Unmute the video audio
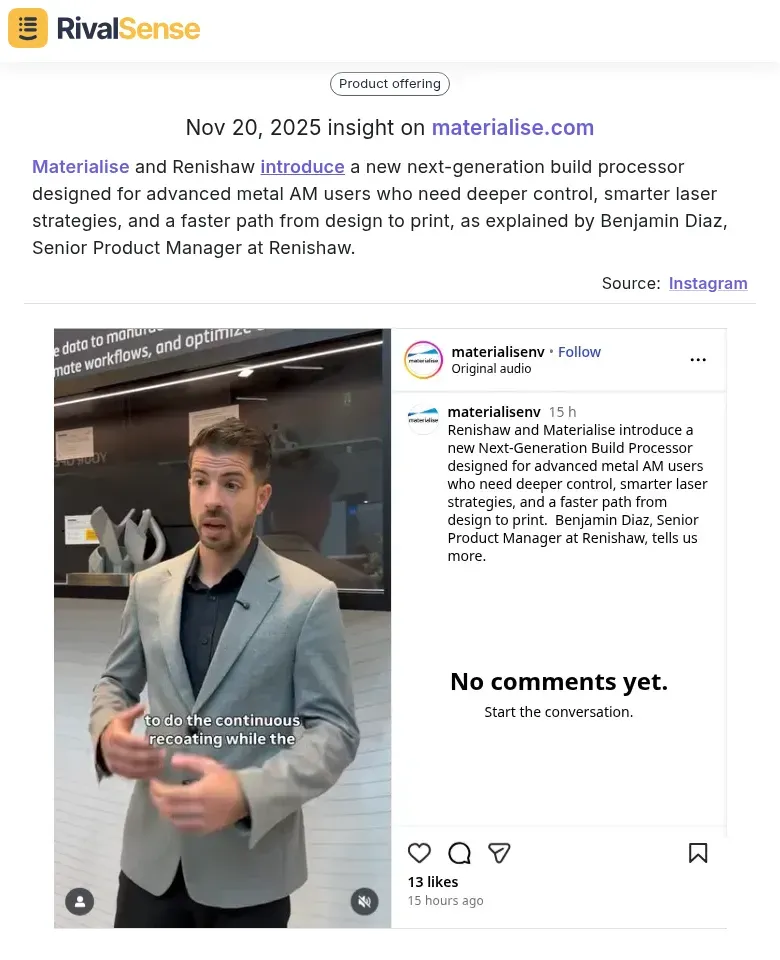780x960 pixels. pyautogui.click(x=365, y=901)
